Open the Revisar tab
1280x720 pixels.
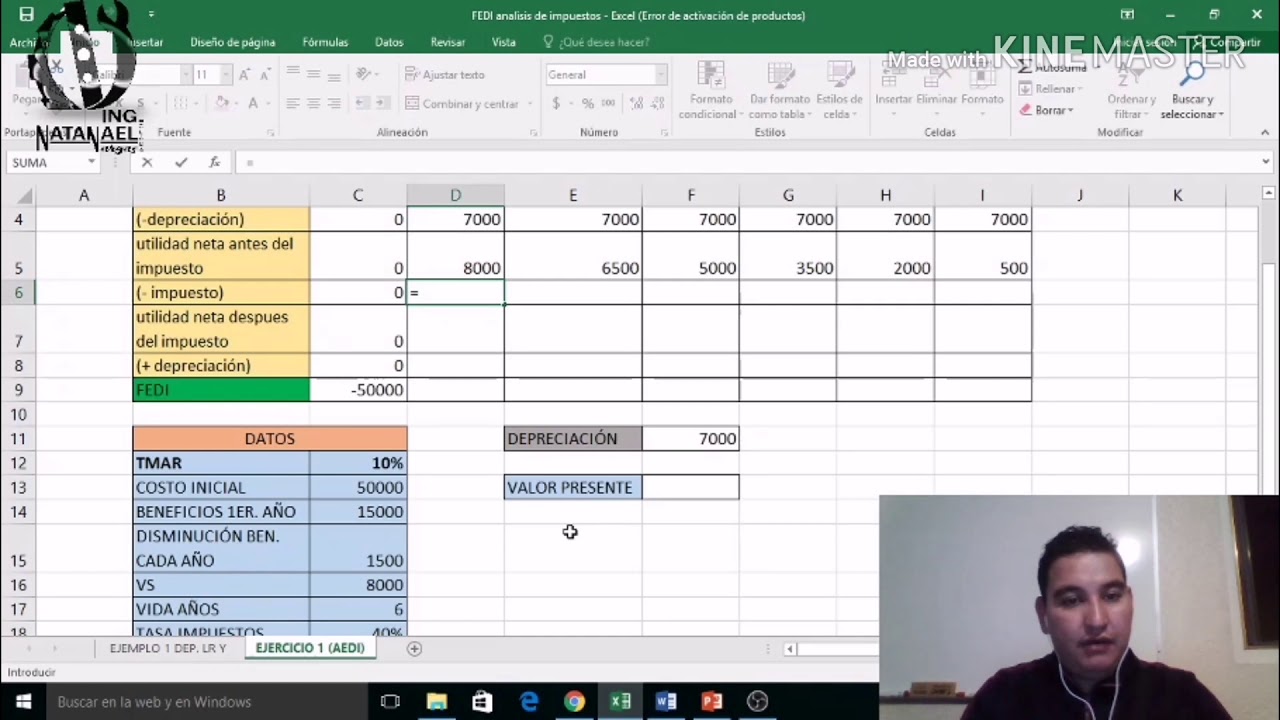[447, 42]
